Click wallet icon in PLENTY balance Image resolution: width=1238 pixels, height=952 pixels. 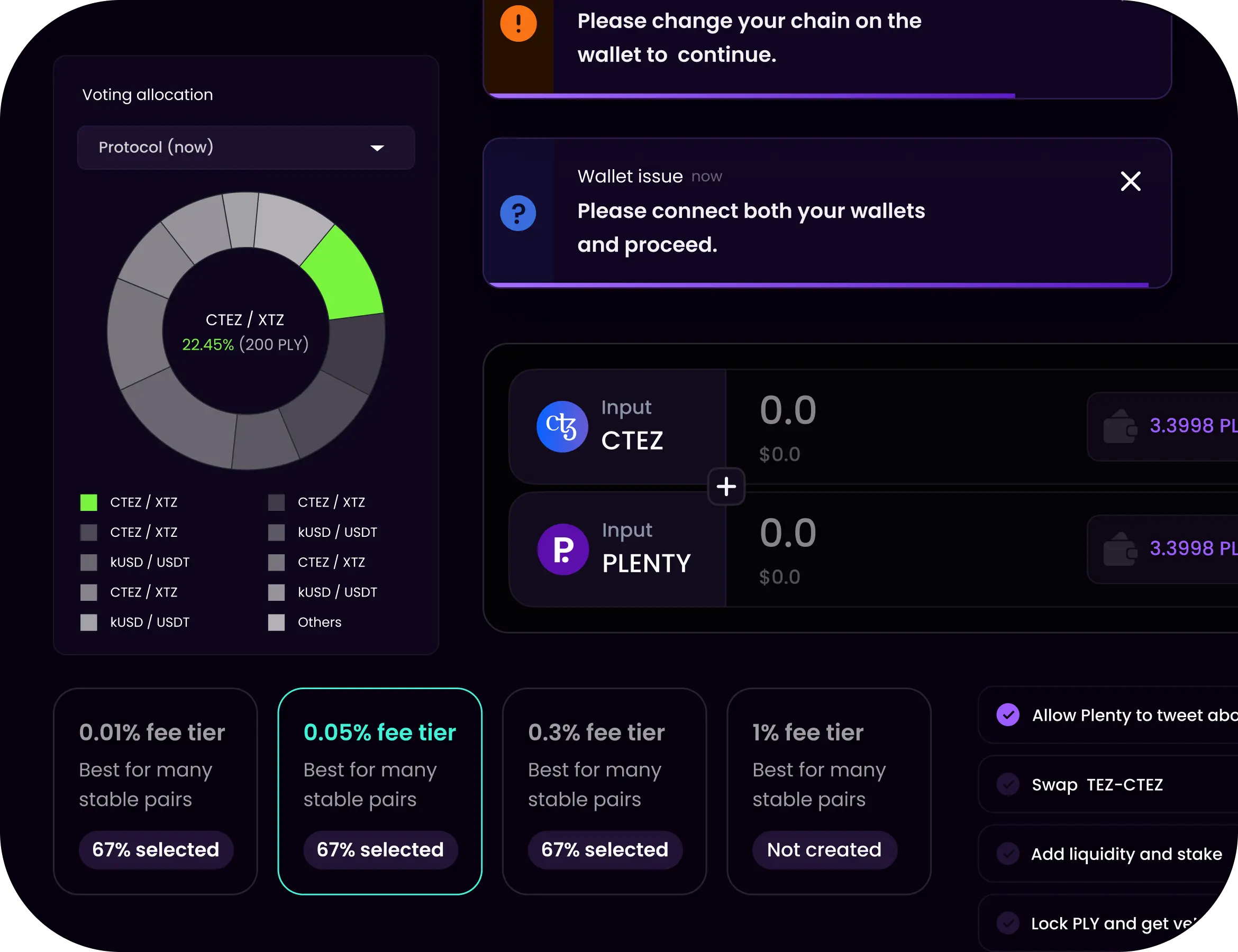click(x=1119, y=549)
